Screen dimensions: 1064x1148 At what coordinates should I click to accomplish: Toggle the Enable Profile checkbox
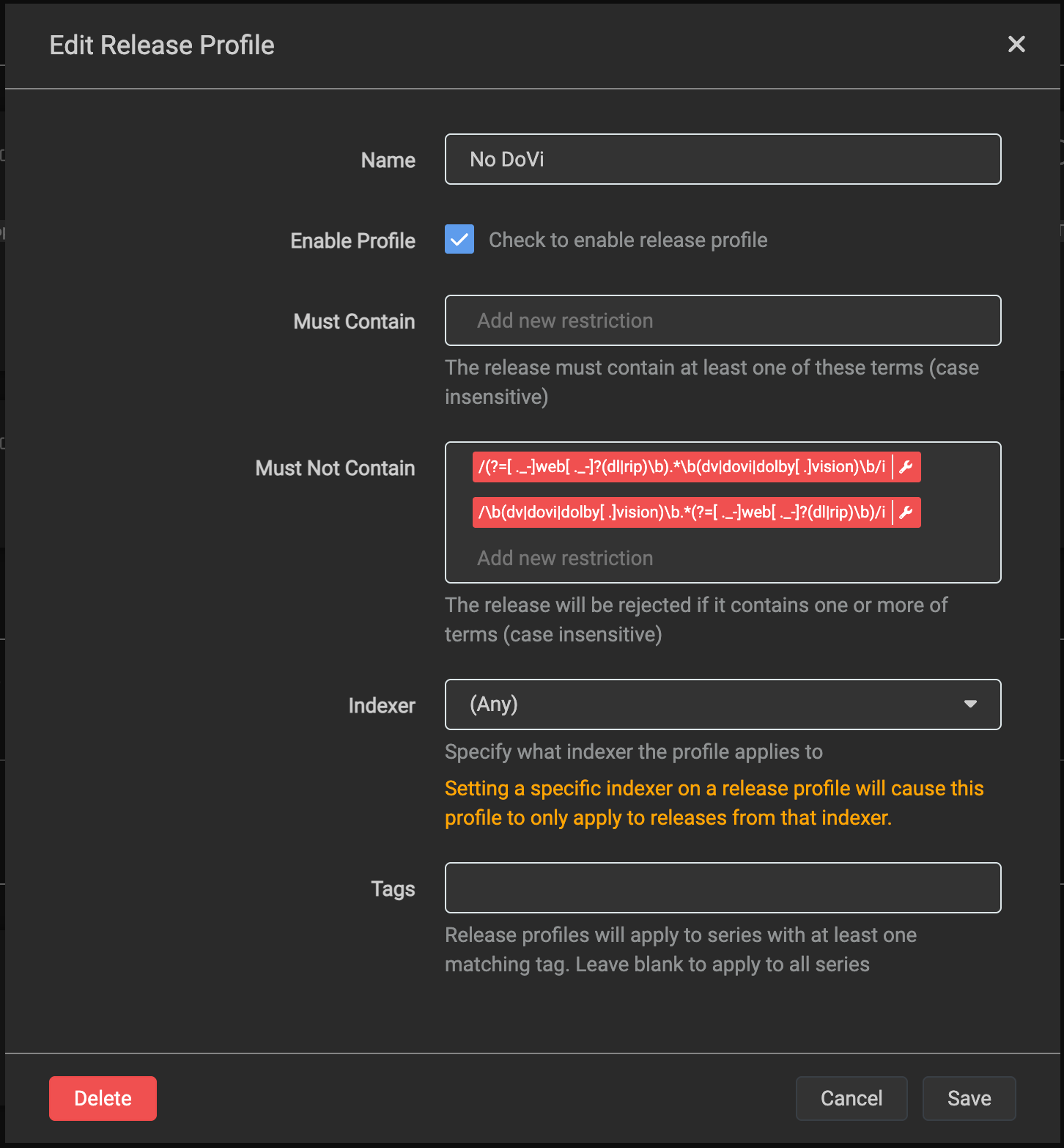click(459, 240)
